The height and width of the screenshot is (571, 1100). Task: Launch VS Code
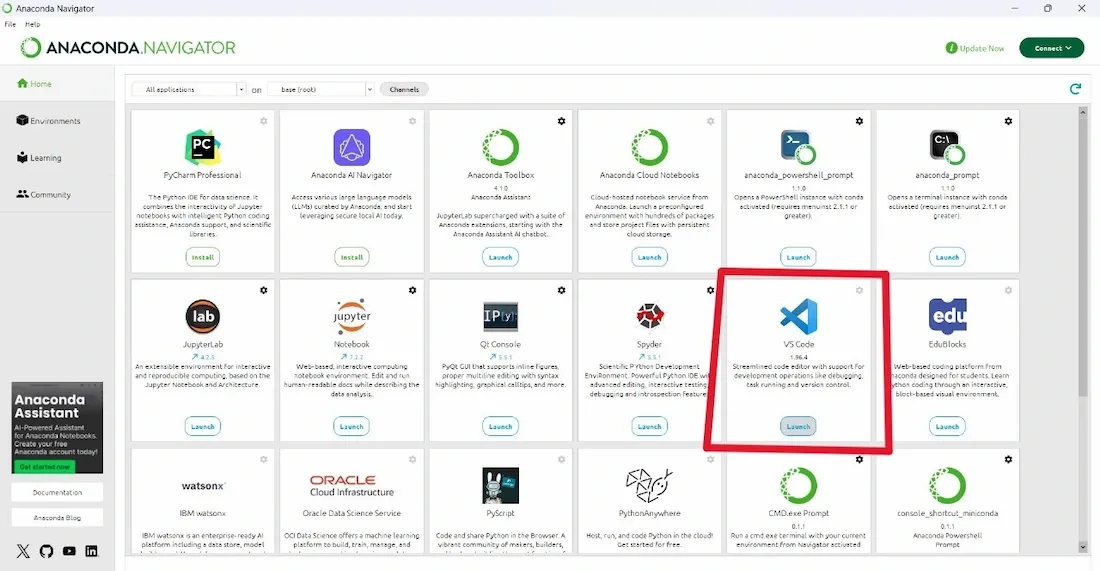click(x=798, y=426)
